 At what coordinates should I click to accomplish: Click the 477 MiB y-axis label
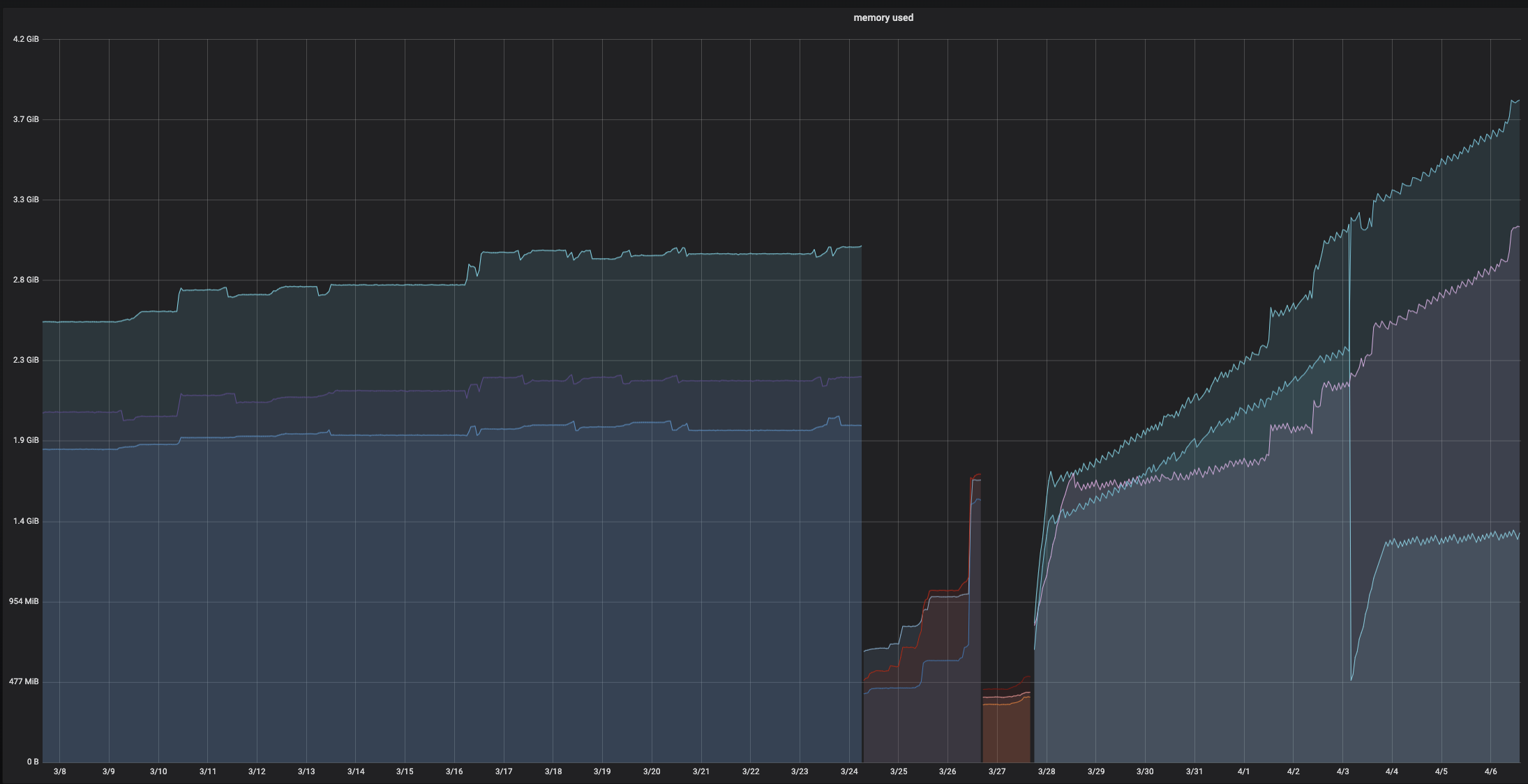click(x=23, y=681)
